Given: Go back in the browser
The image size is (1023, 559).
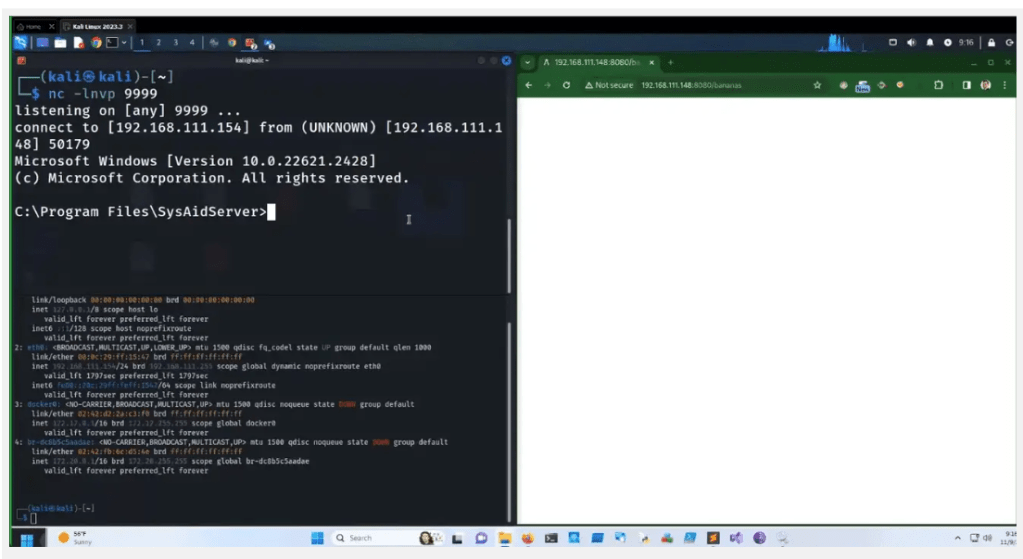Looking at the screenshot, I should click(x=528, y=85).
